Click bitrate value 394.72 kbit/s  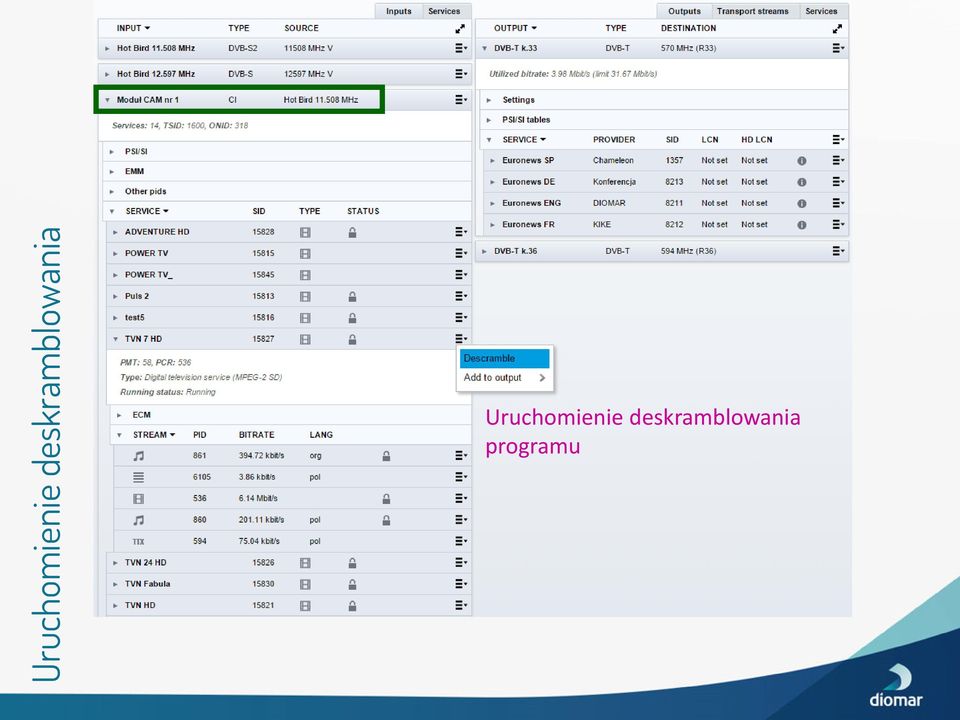[x=261, y=456]
